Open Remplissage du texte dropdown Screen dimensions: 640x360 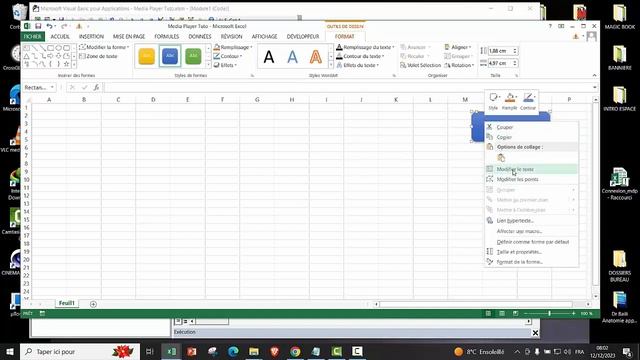pos(365,47)
